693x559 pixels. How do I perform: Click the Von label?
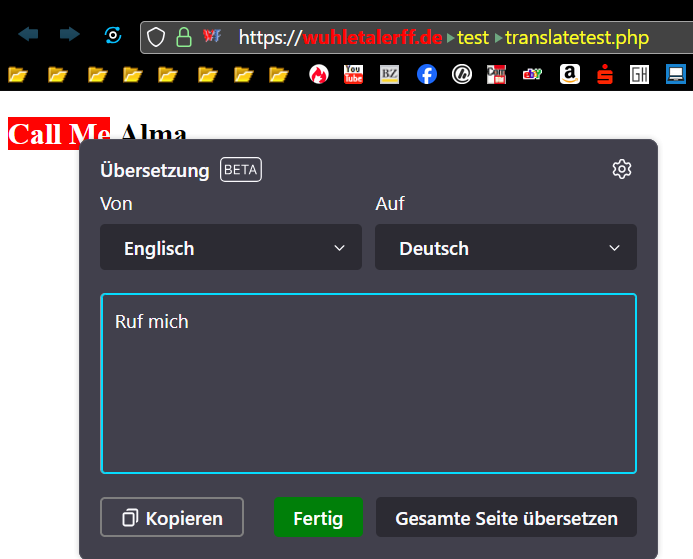click(x=116, y=204)
